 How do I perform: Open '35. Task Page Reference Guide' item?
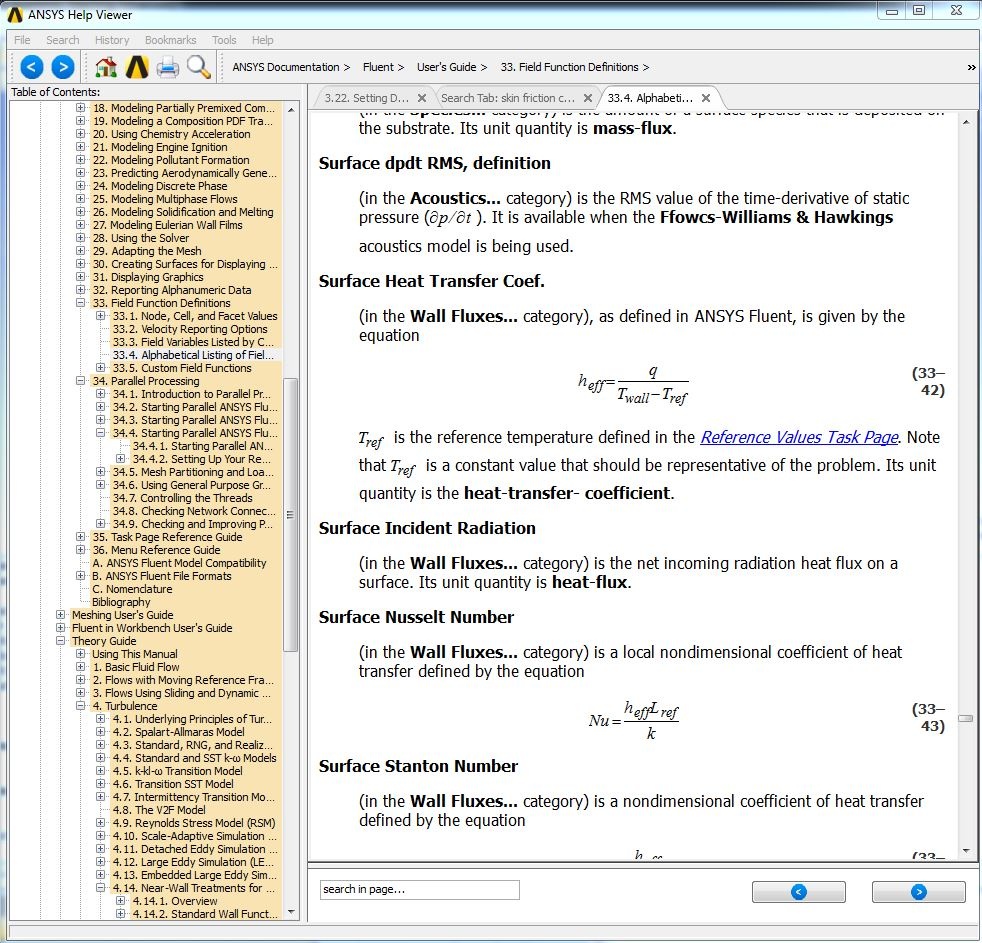pos(167,537)
